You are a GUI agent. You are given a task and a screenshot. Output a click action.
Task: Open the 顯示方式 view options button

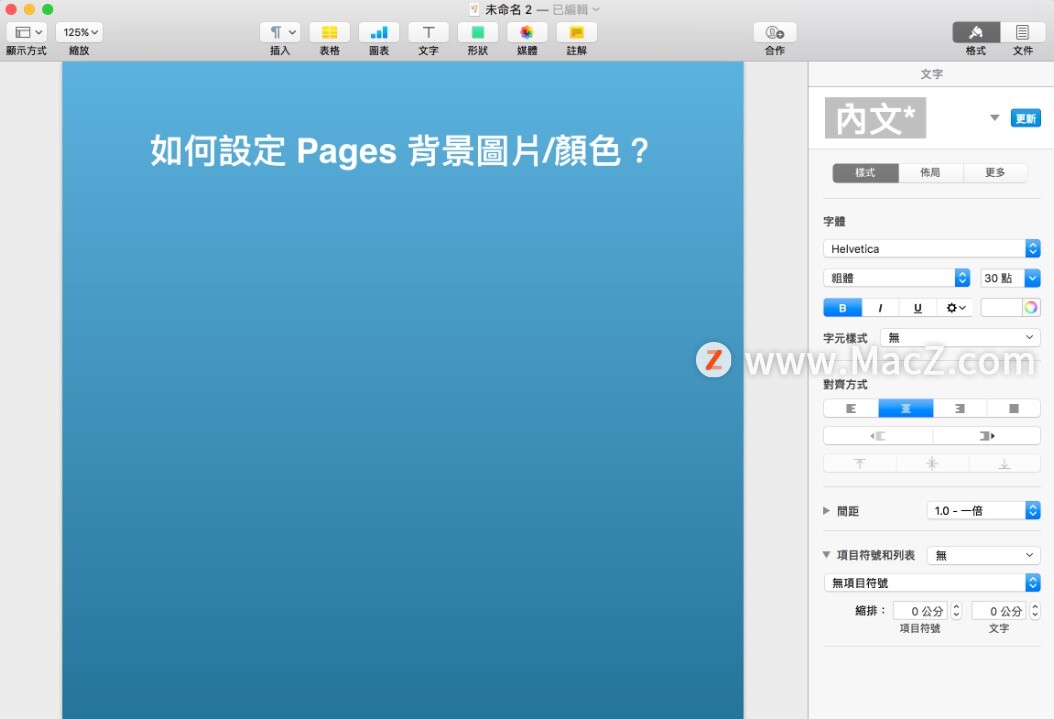pos(26,32)
